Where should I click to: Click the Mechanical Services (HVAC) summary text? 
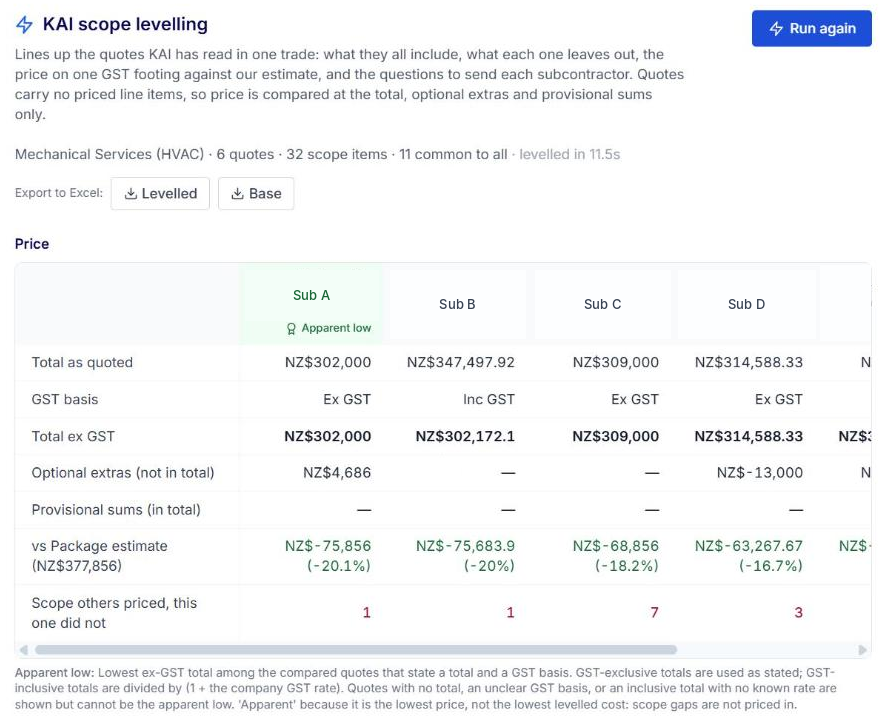pos(109,154)
